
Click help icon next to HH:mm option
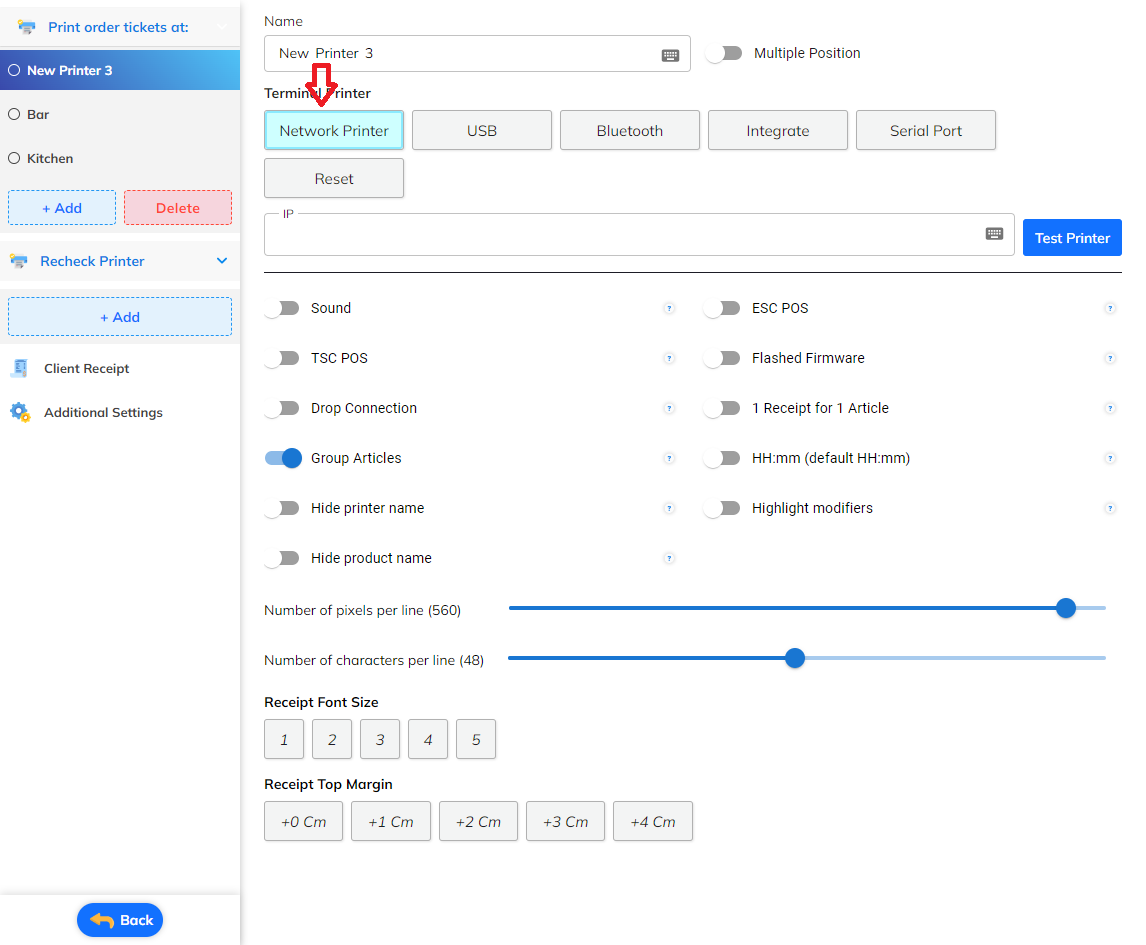[1109, 458]
